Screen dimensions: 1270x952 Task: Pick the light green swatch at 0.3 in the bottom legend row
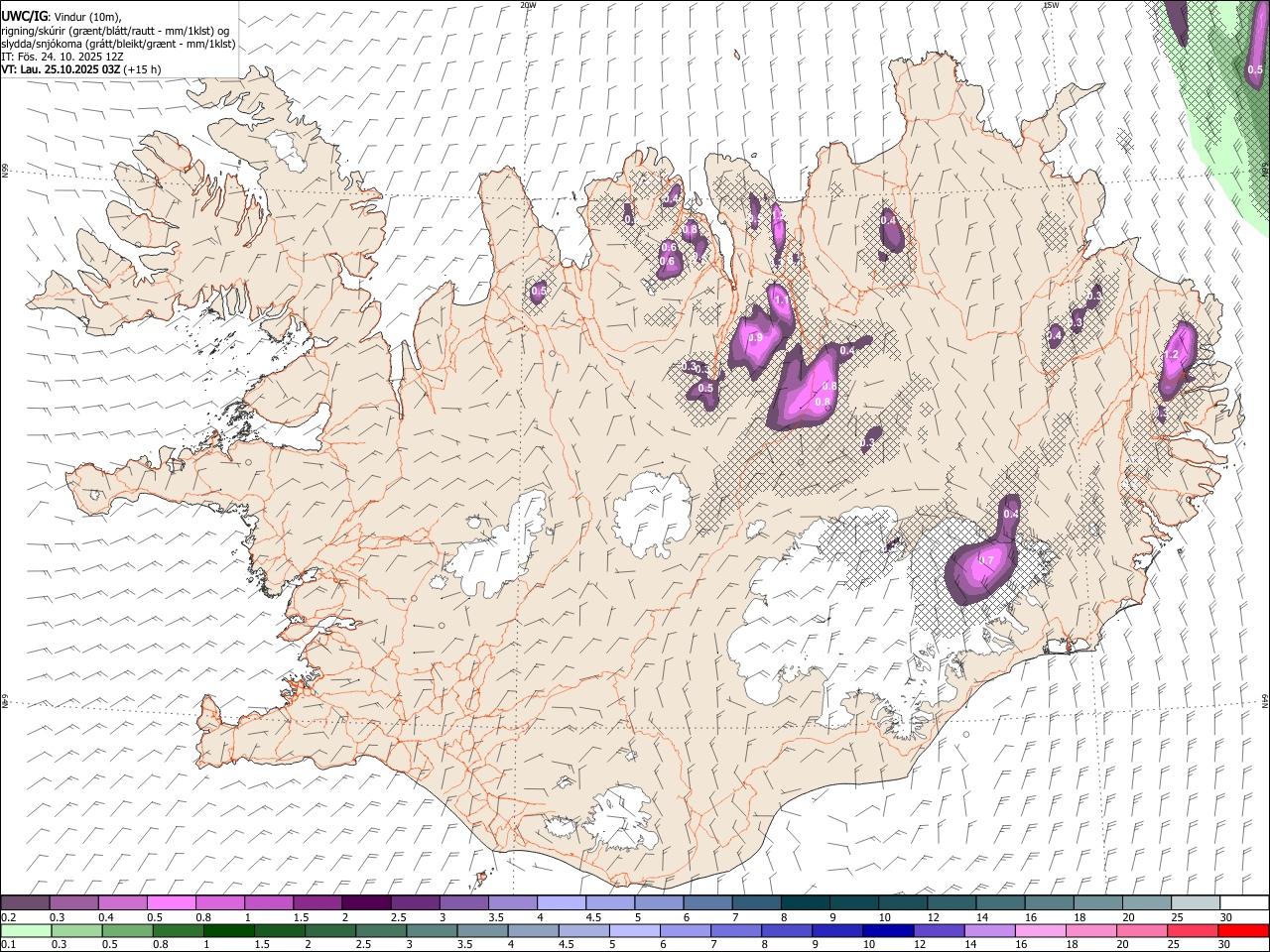76,930
